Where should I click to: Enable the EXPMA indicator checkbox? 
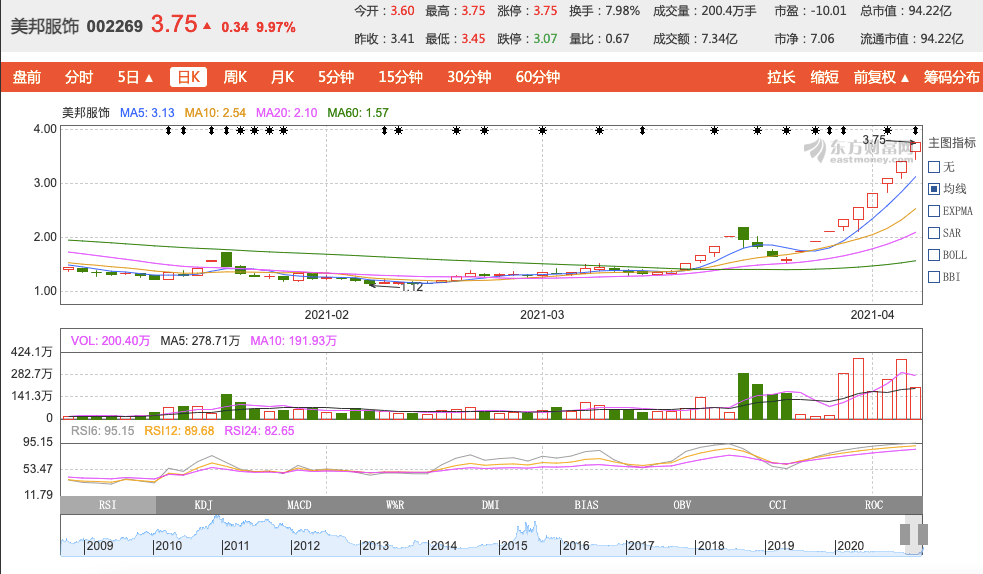[x=934, y=211]
